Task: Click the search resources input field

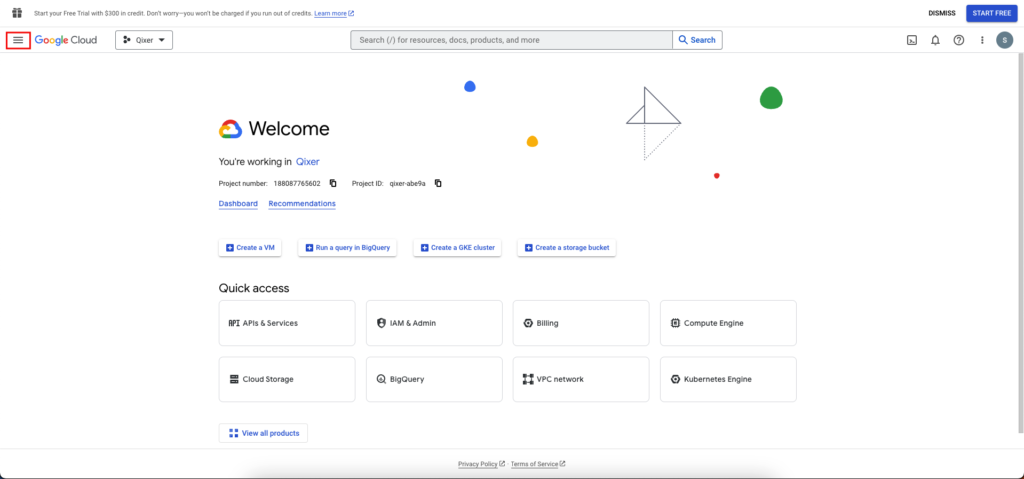Action: tap(511, 40)
